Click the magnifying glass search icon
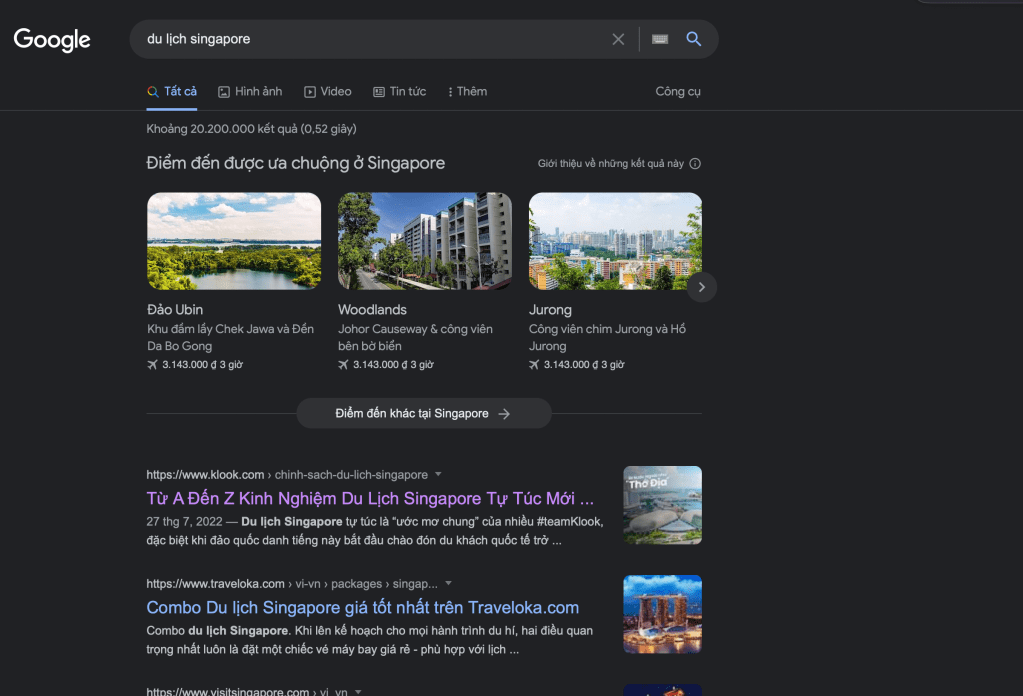Viewport: 1023px width, 696px height. 694,39
